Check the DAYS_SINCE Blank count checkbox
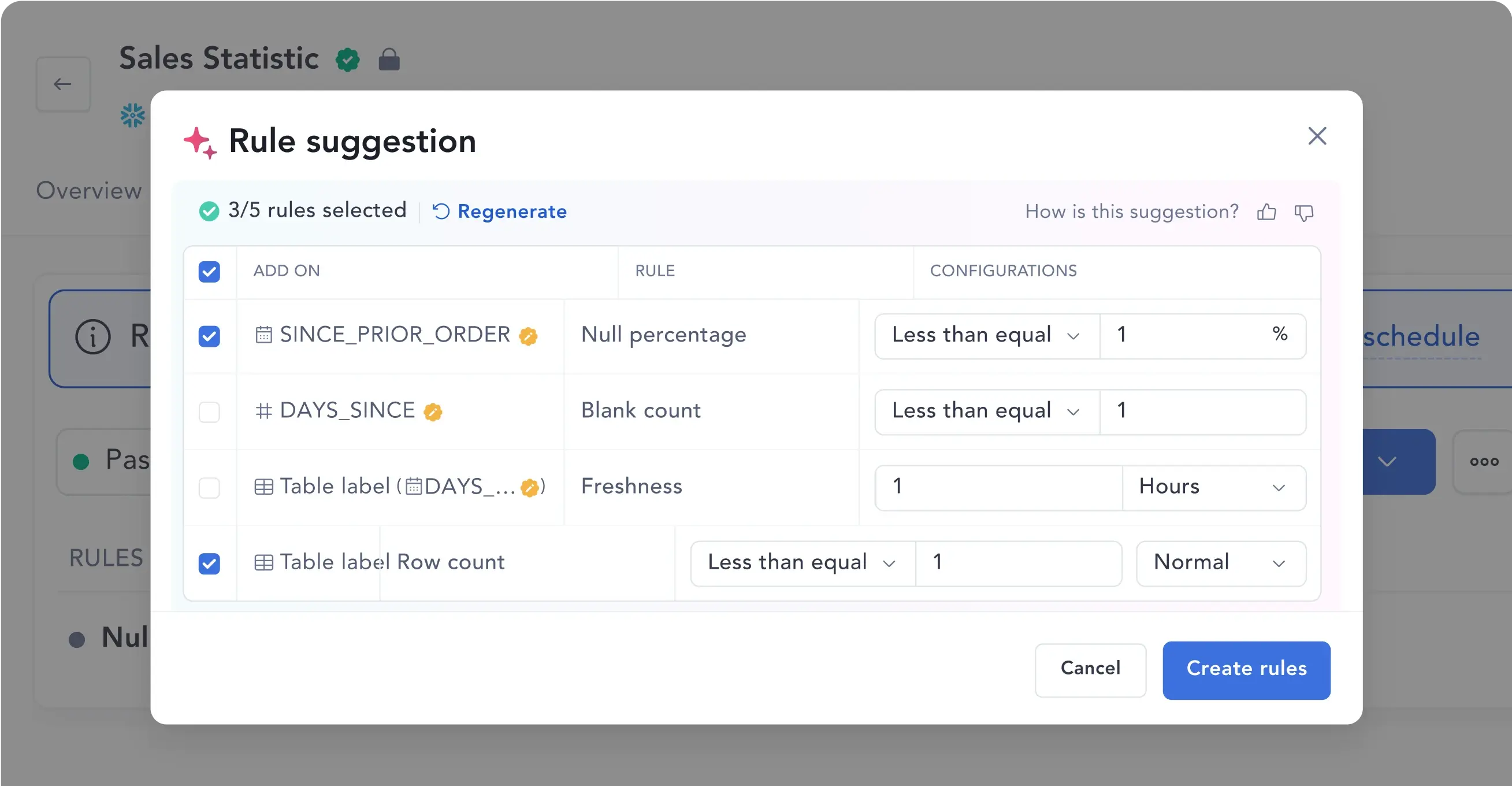The width and height of the screenshot is (1512, 786). (209, 411)
